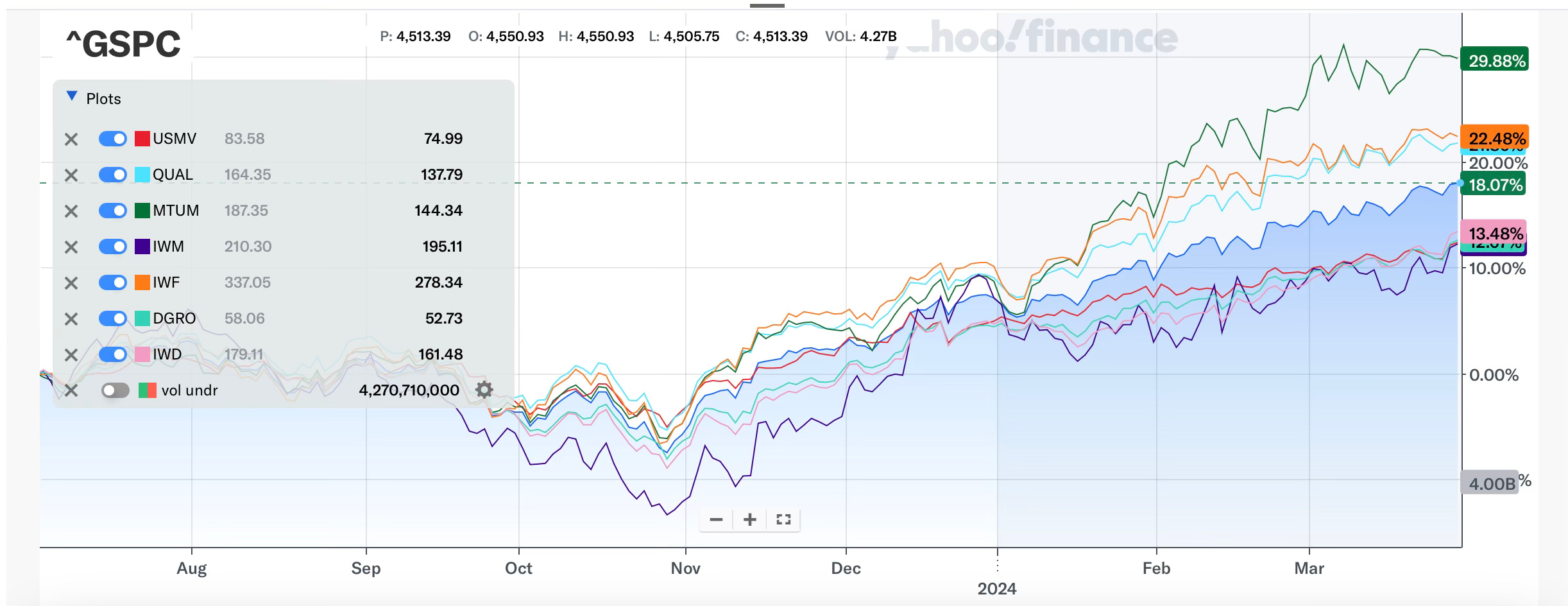Screen dimensions: 1568x606
Task: Remove the IWF plot with its X
Action: coord(71,283)
